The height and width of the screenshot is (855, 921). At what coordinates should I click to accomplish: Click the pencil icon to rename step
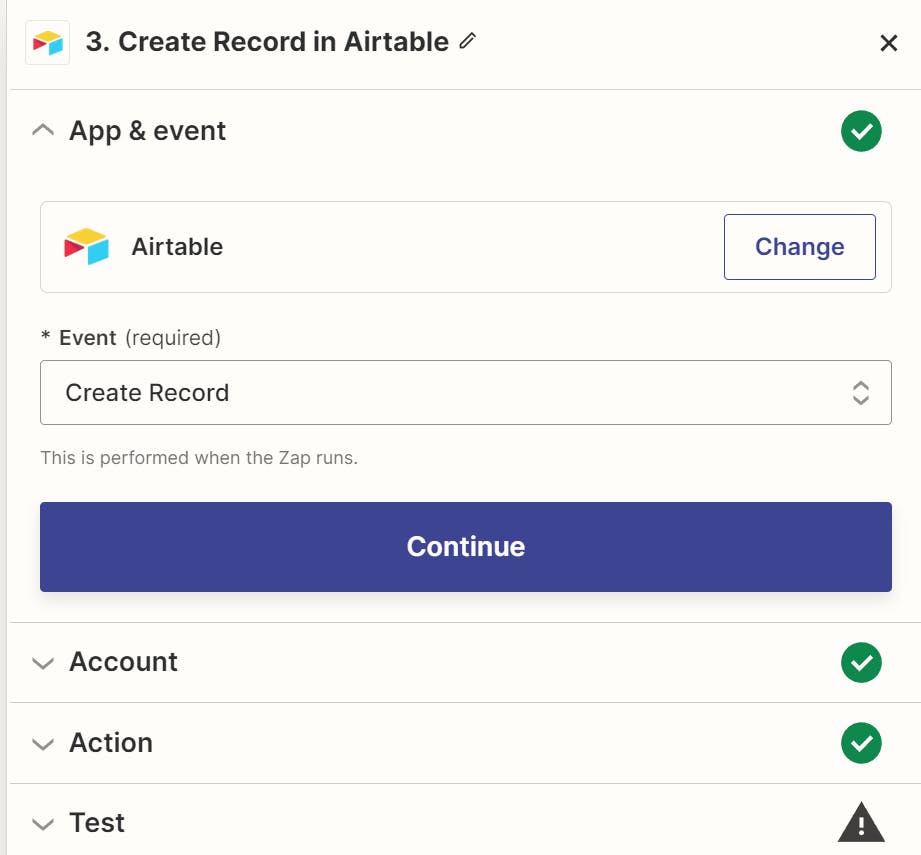pyautogui.click(x=467, y=42)
